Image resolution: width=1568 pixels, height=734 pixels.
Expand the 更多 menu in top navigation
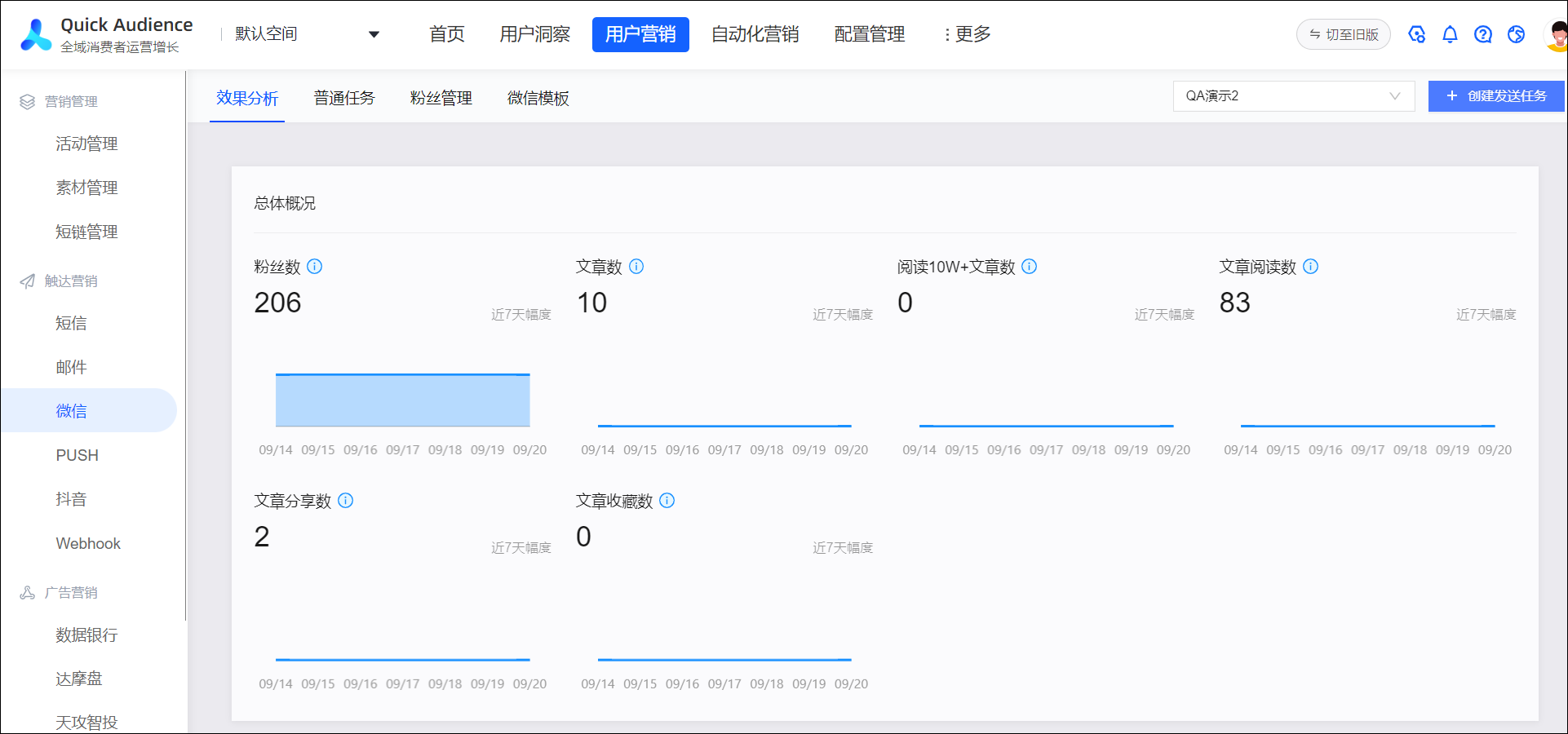point(968,34)
